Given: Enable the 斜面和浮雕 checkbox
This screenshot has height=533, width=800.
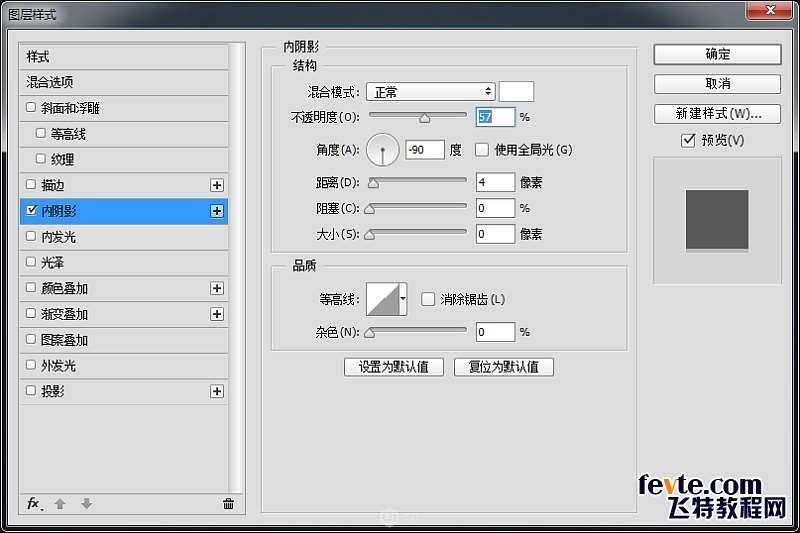Looking at the screenshot, I should coord(31,107).
